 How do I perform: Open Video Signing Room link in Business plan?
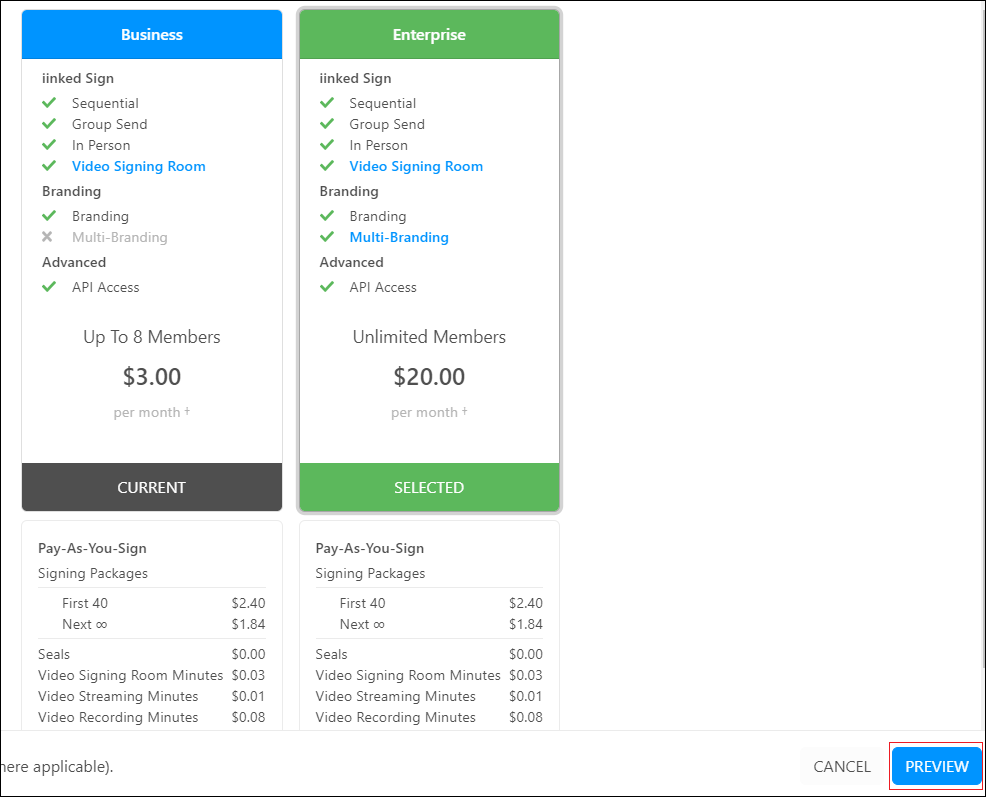138,166
